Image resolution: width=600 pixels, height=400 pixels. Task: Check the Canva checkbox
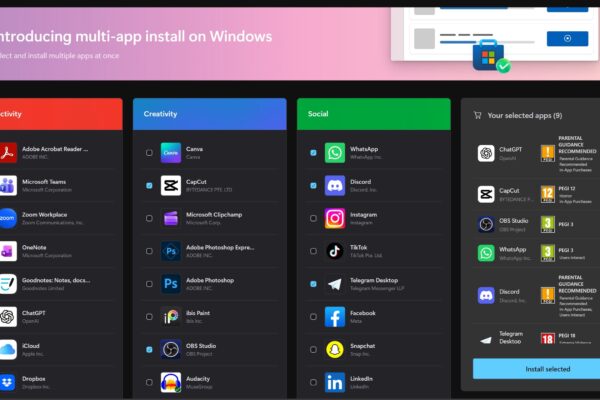(x=149, y=153)
